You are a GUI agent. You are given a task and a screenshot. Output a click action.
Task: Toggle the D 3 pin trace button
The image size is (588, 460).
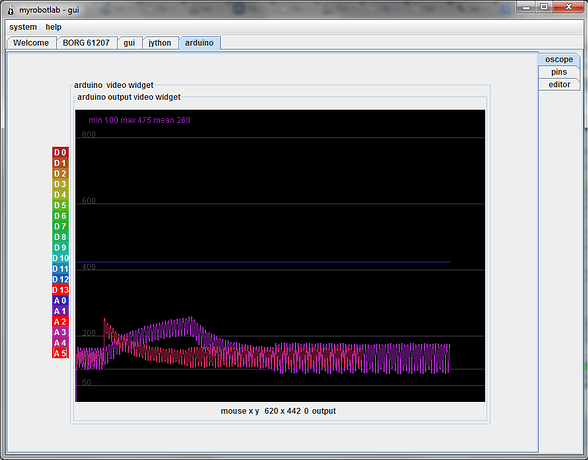[60, 184]
